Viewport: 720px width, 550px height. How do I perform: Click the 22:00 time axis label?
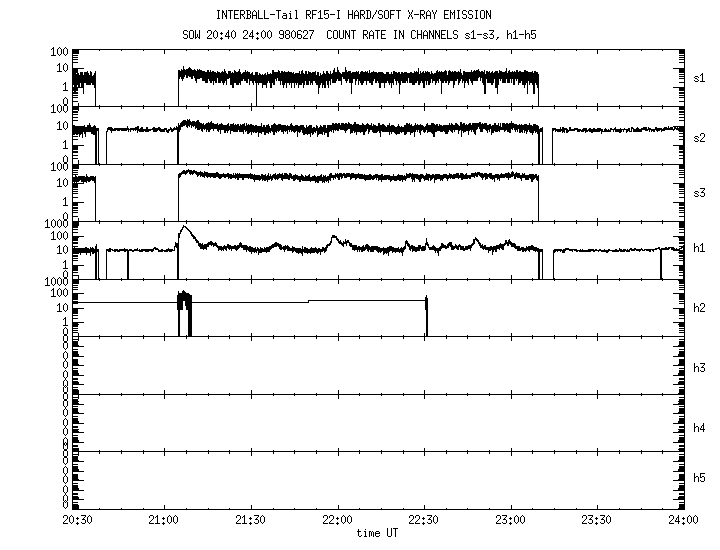[337, 521]
